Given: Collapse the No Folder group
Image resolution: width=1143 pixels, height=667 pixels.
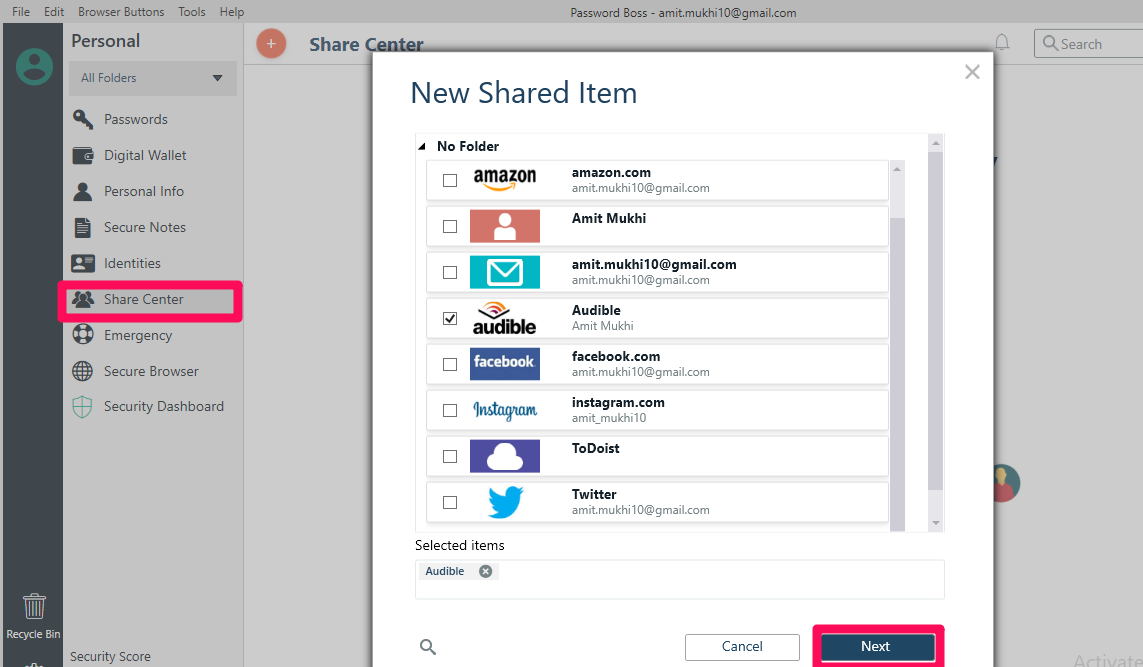Looking at the screenshot, I should [x=422, y=147].
